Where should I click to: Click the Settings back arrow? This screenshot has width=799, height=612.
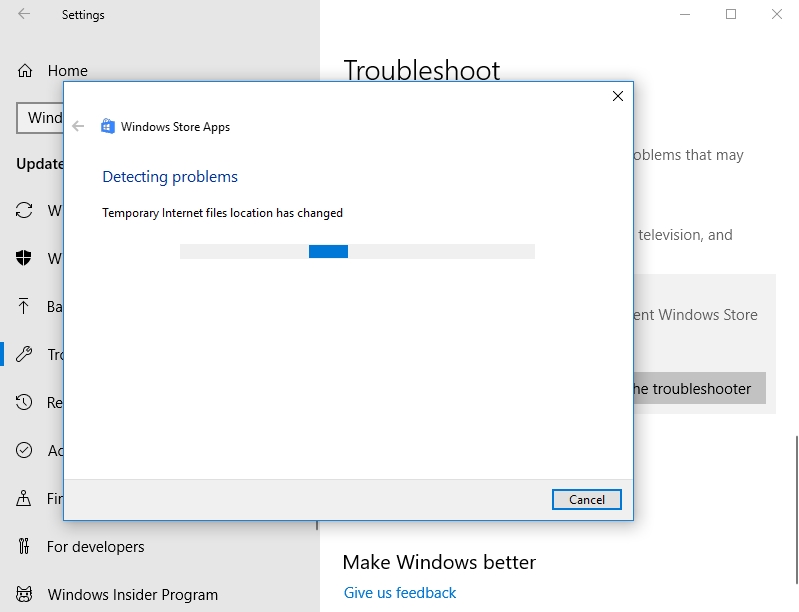click(24, 15)
